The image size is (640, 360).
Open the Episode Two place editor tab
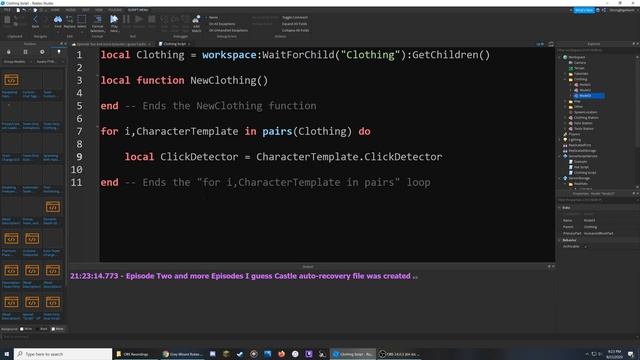coord(111,44)
